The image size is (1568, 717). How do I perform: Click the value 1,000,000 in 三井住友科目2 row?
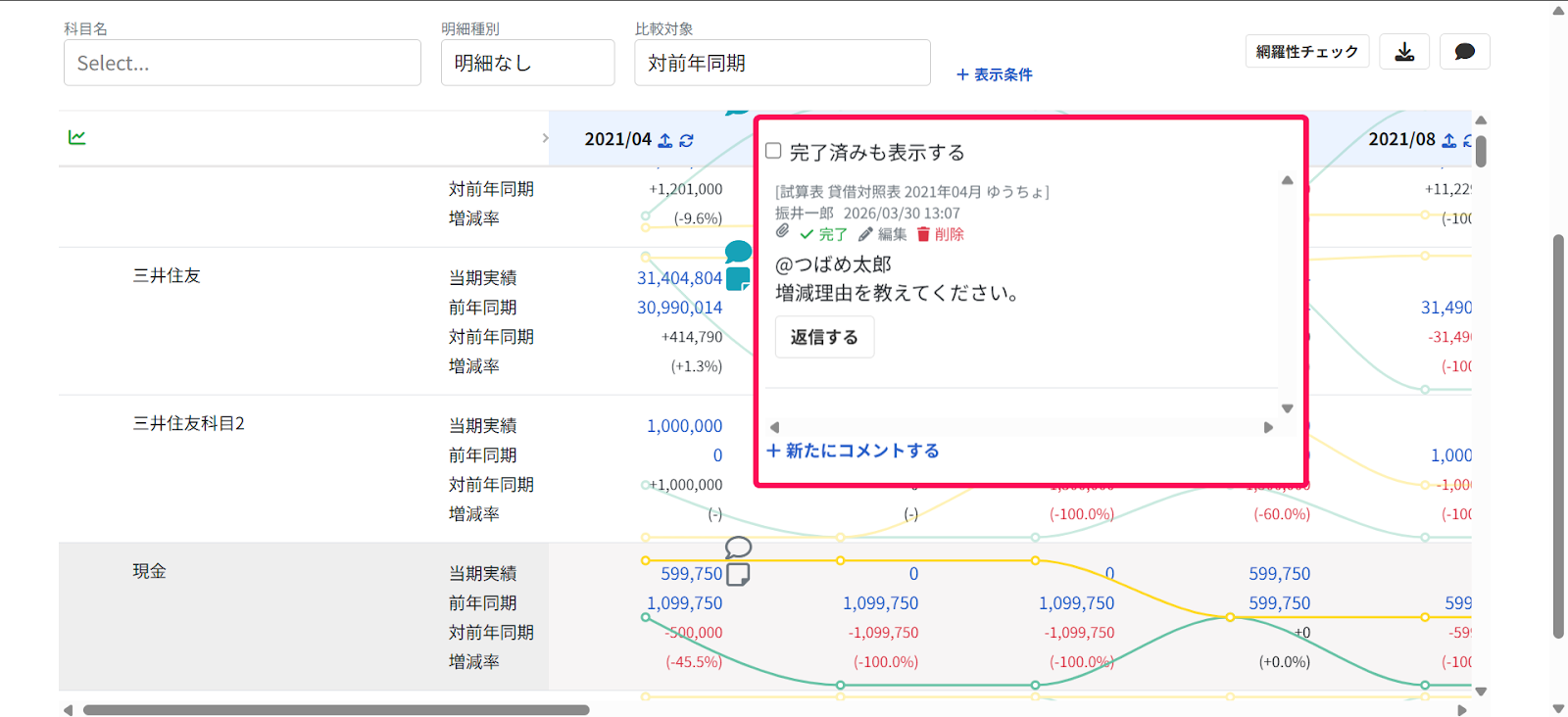(684, 426)
